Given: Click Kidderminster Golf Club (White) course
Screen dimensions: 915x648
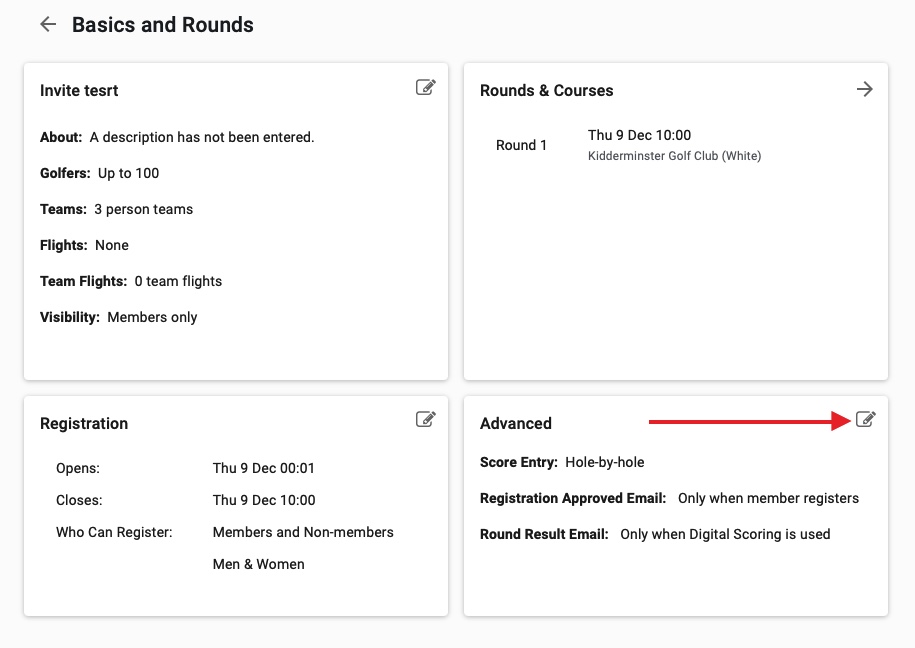Looking at the screenshot, I should point(674,156).
